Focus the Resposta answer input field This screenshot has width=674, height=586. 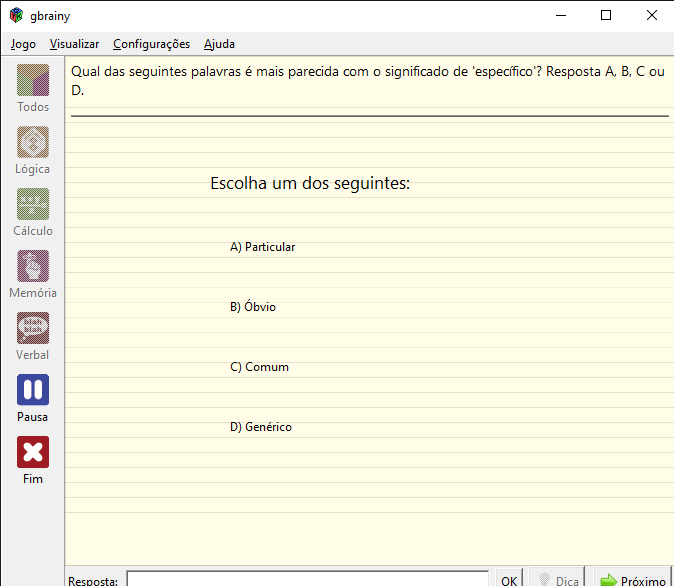pos(307,579)
